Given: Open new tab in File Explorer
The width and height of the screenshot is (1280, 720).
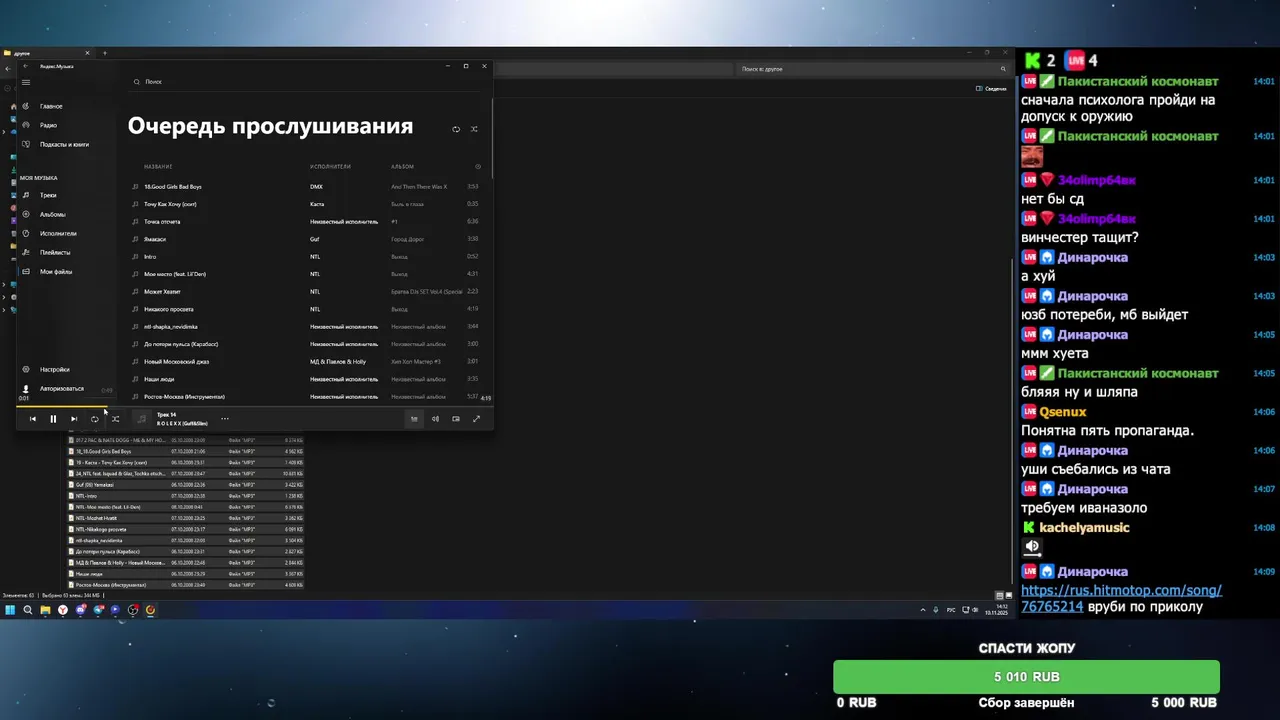Looking at the screenshot, I should tap(104, 53).
